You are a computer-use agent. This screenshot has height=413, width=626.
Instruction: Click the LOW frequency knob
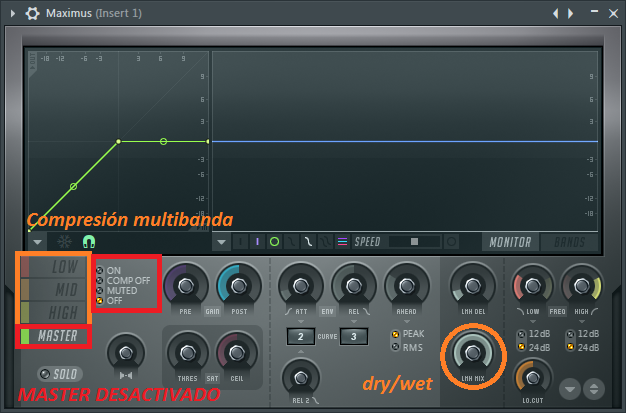[533, 286]
